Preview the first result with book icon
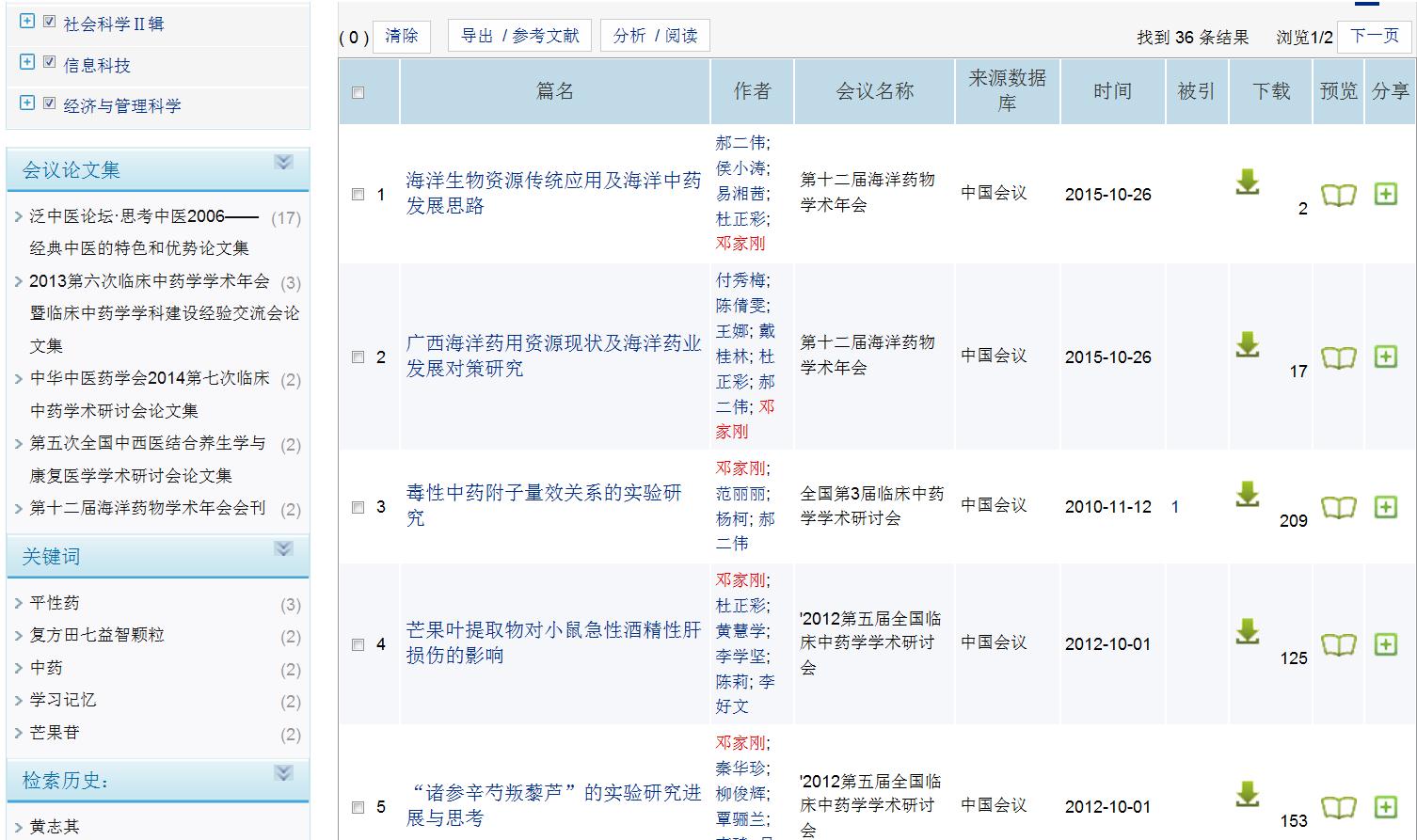Screen dimensions: 1417x840 (x=1338, y=195)
